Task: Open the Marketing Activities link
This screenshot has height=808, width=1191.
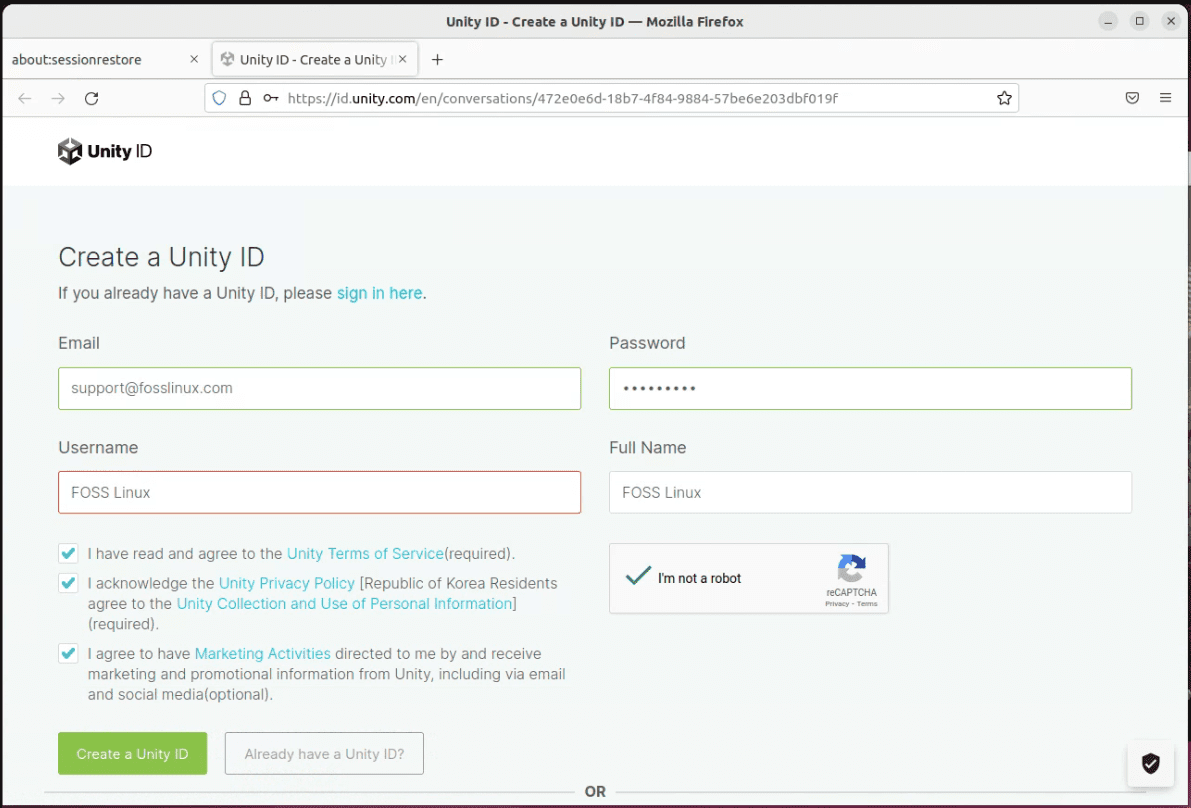Action: 263,654
